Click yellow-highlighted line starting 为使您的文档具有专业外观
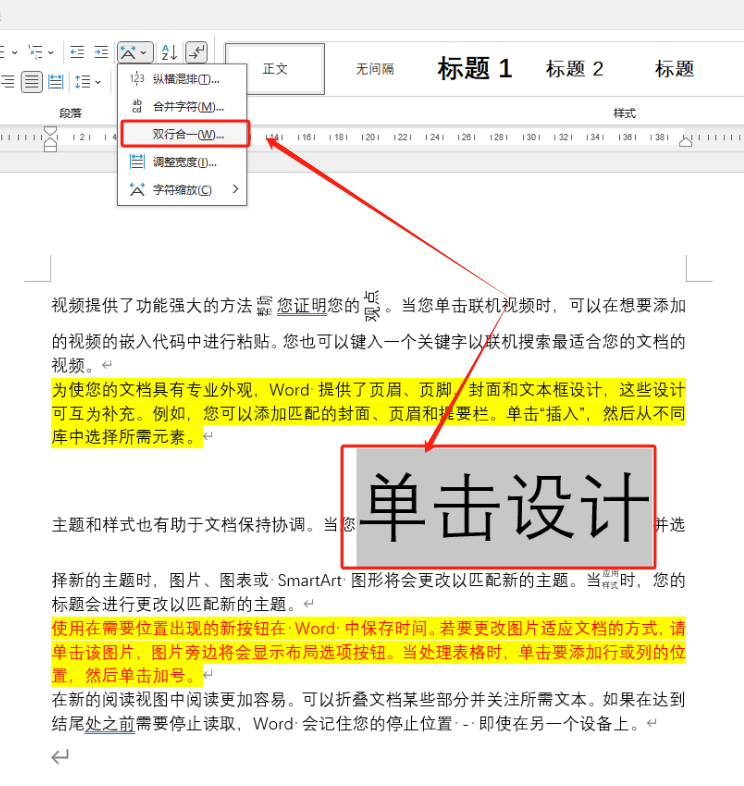Image resolution: width=744 pixels, height=786 pixels. (368, 390)
